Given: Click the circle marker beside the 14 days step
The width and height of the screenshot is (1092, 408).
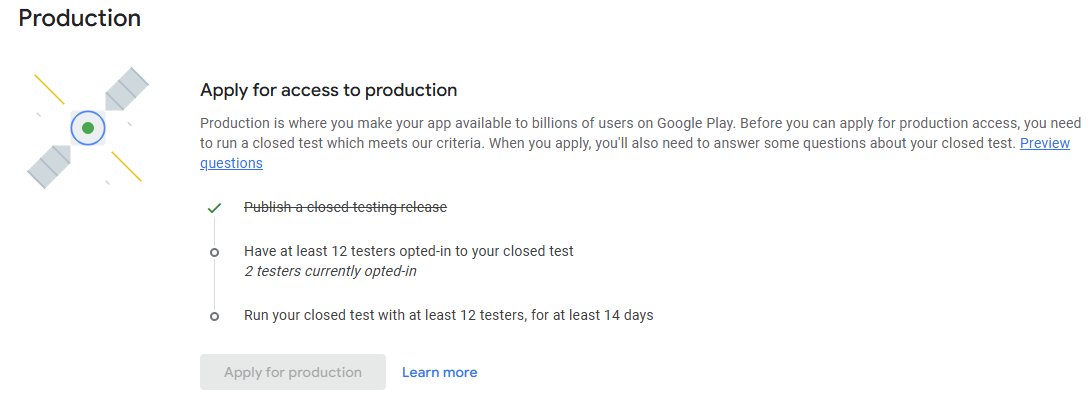Looking at the screenshot, I should tap(214, 316).
